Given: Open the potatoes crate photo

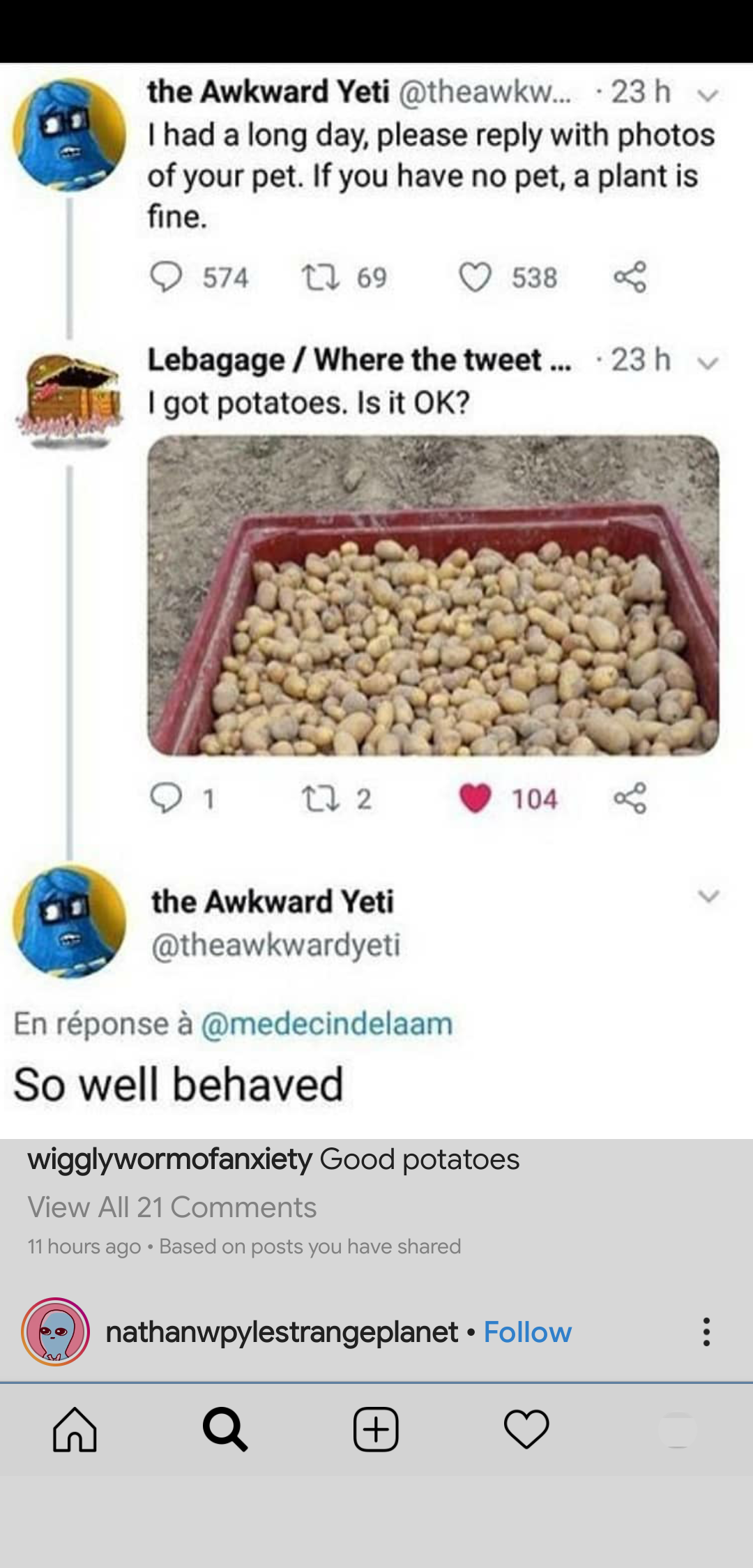Looking at the screenshot, I should [x=433, y=595].
